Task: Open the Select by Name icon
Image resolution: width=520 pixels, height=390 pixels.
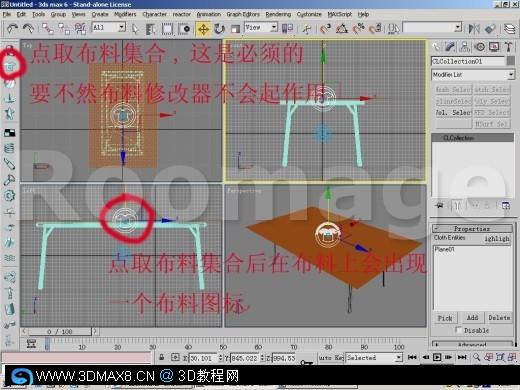Action: pyautogui.click(x=151, y=29)
